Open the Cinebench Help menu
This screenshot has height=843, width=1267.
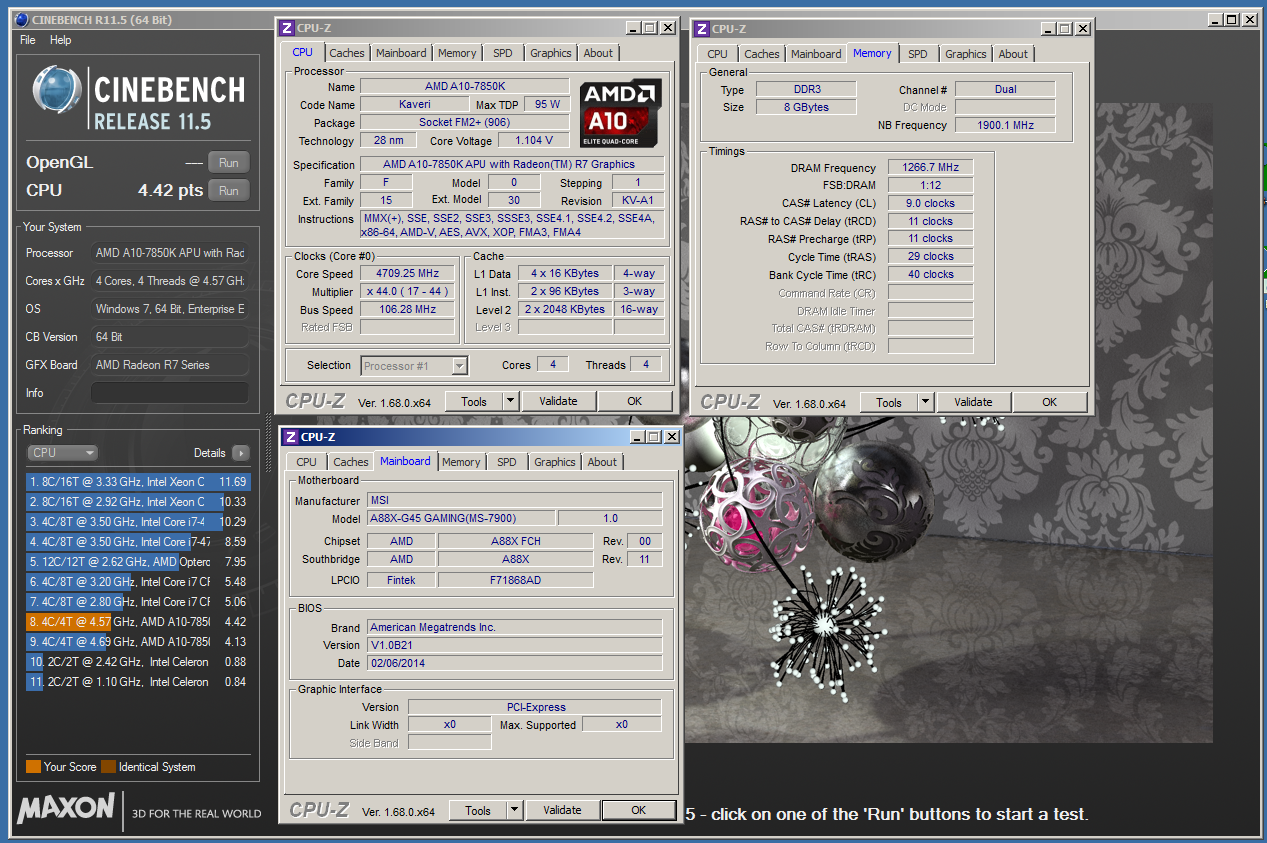61,40
